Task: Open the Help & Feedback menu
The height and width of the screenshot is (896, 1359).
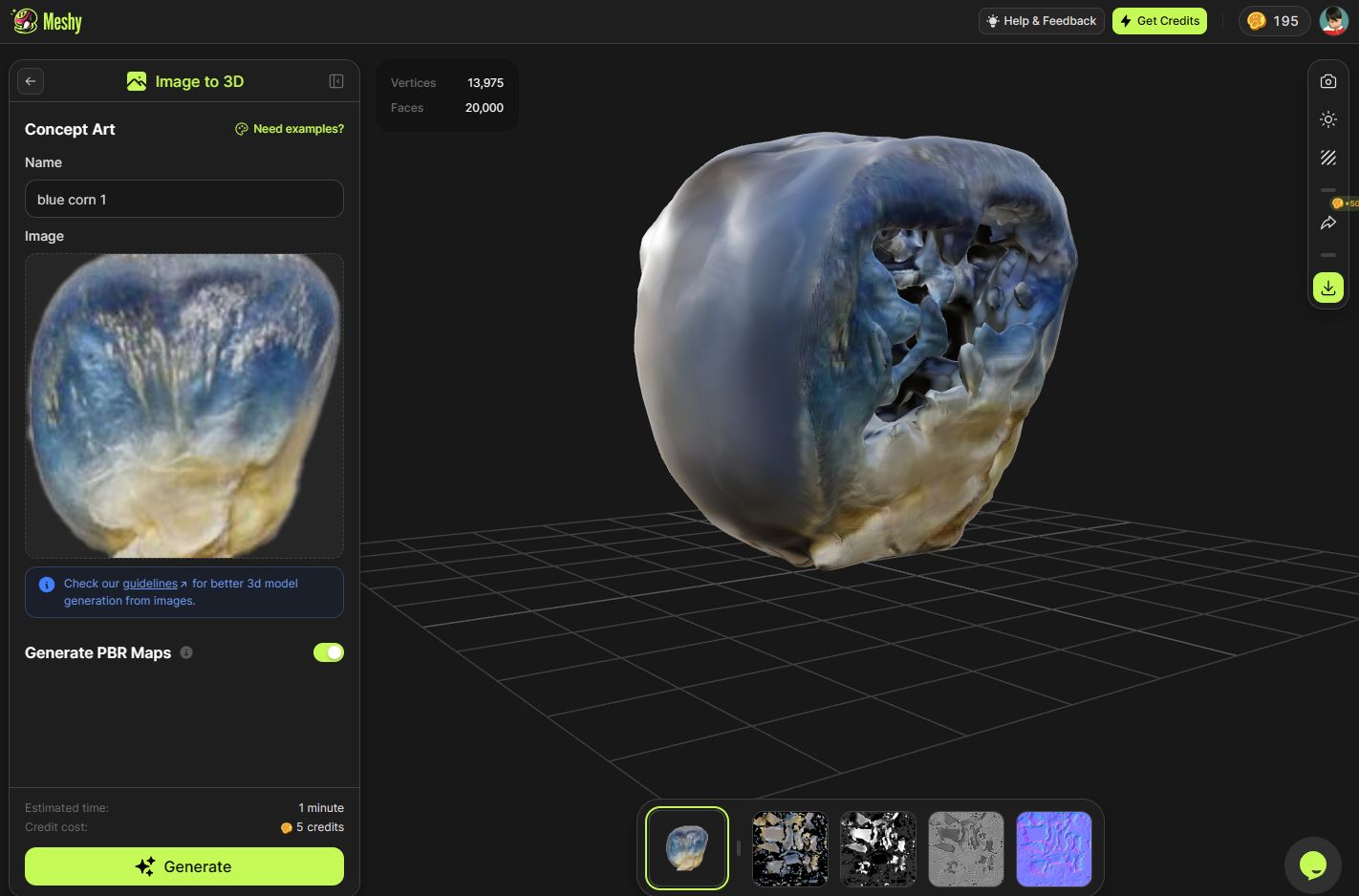Action: [x=1041, y=20]
